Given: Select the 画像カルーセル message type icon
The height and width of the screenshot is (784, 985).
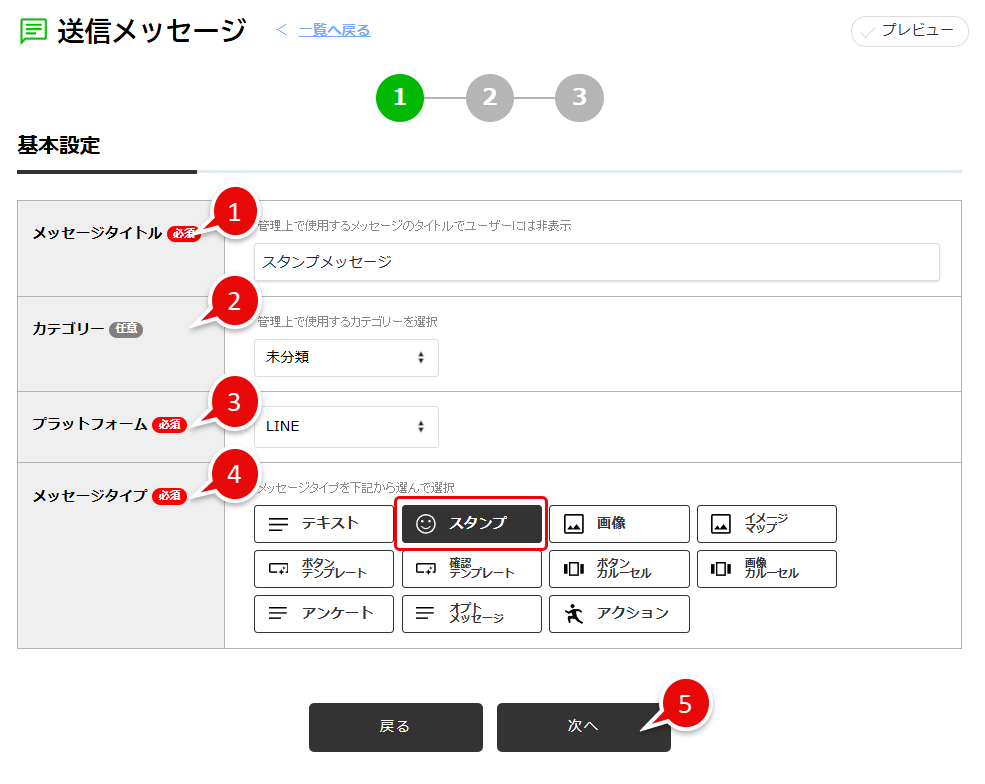Looking at the screenshot, I should (x=766, y=568).
